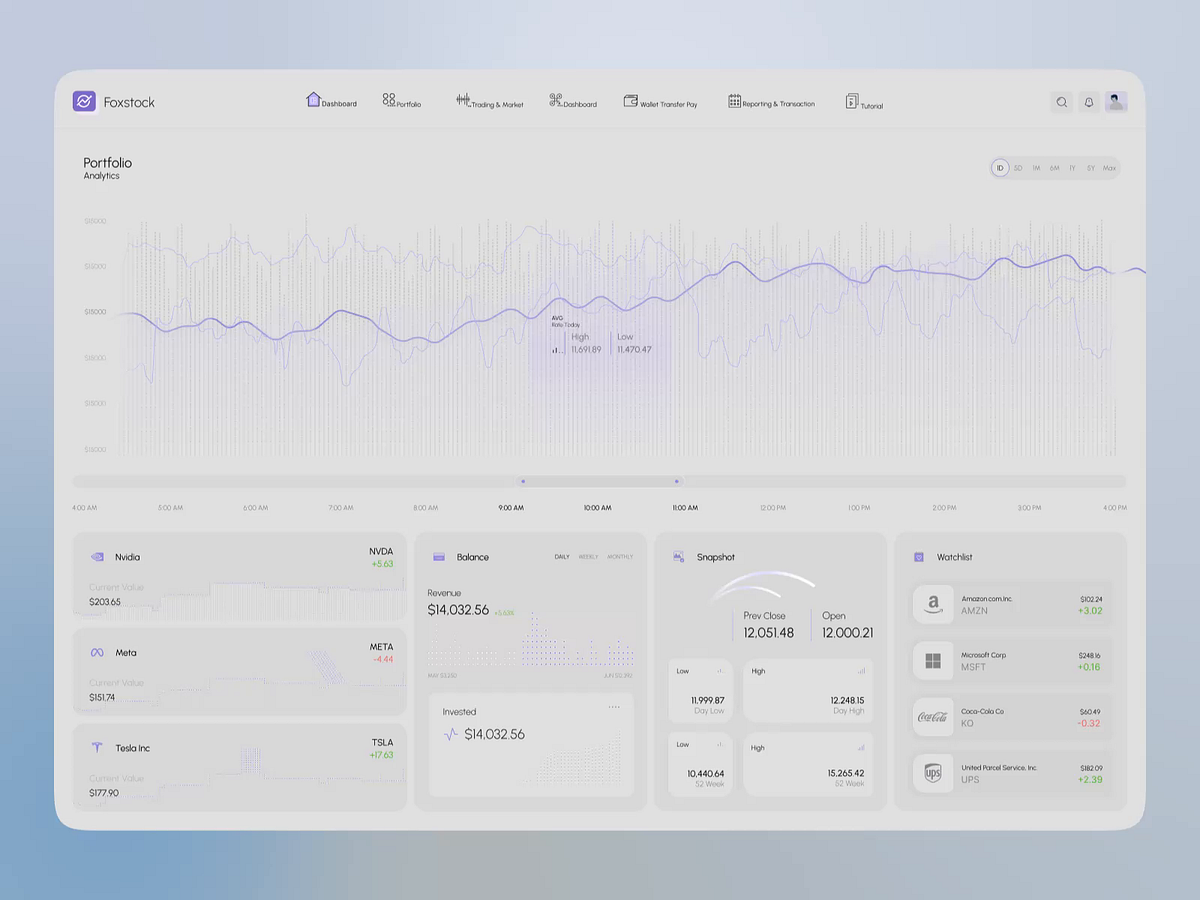Click the Low 11,470.47 tooltip value
Image resolution: width=1200 pixels, height=900 pixels.
pyautogui.click(x=634, y=349)
